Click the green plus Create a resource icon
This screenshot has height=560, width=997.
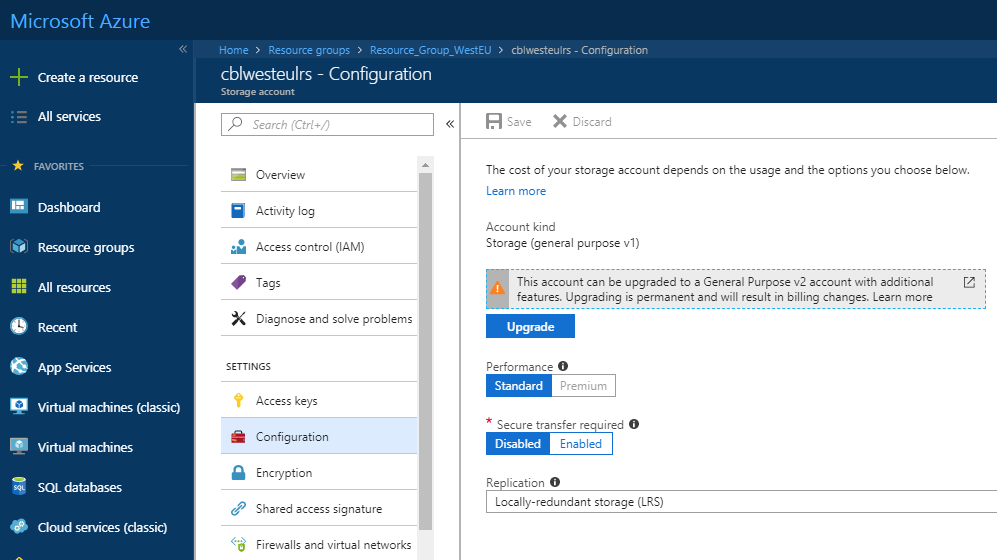(18, 77)
